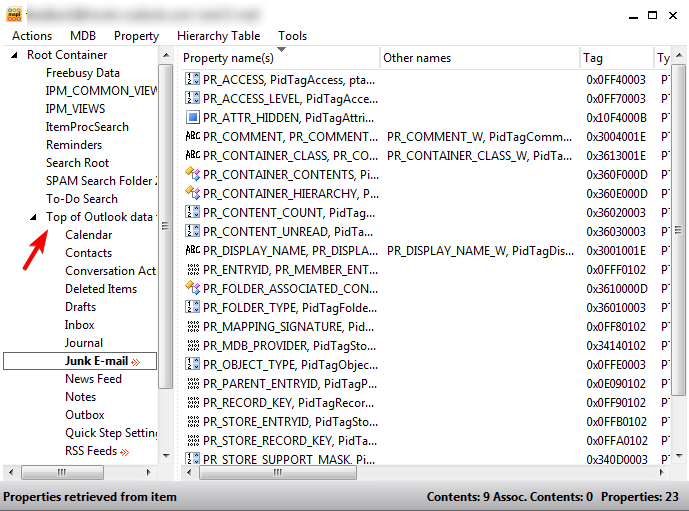Viewport: 689px width, 511px height.
Task: Click the integer icon beside PR_OBJECT_TYPE
Action: pyautogui.click(x=192, y=364)
